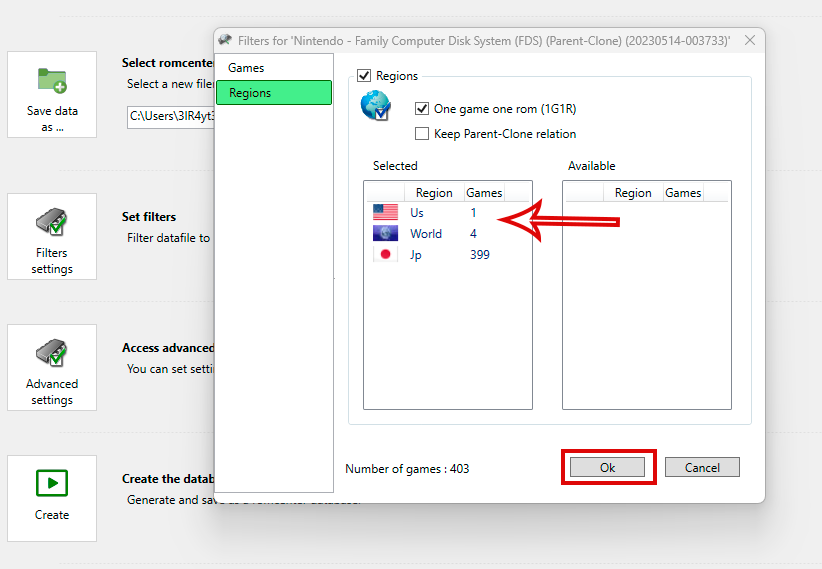
Task: Uncheck One game one rom (1G1R)
Action: [x=421, y=109]
